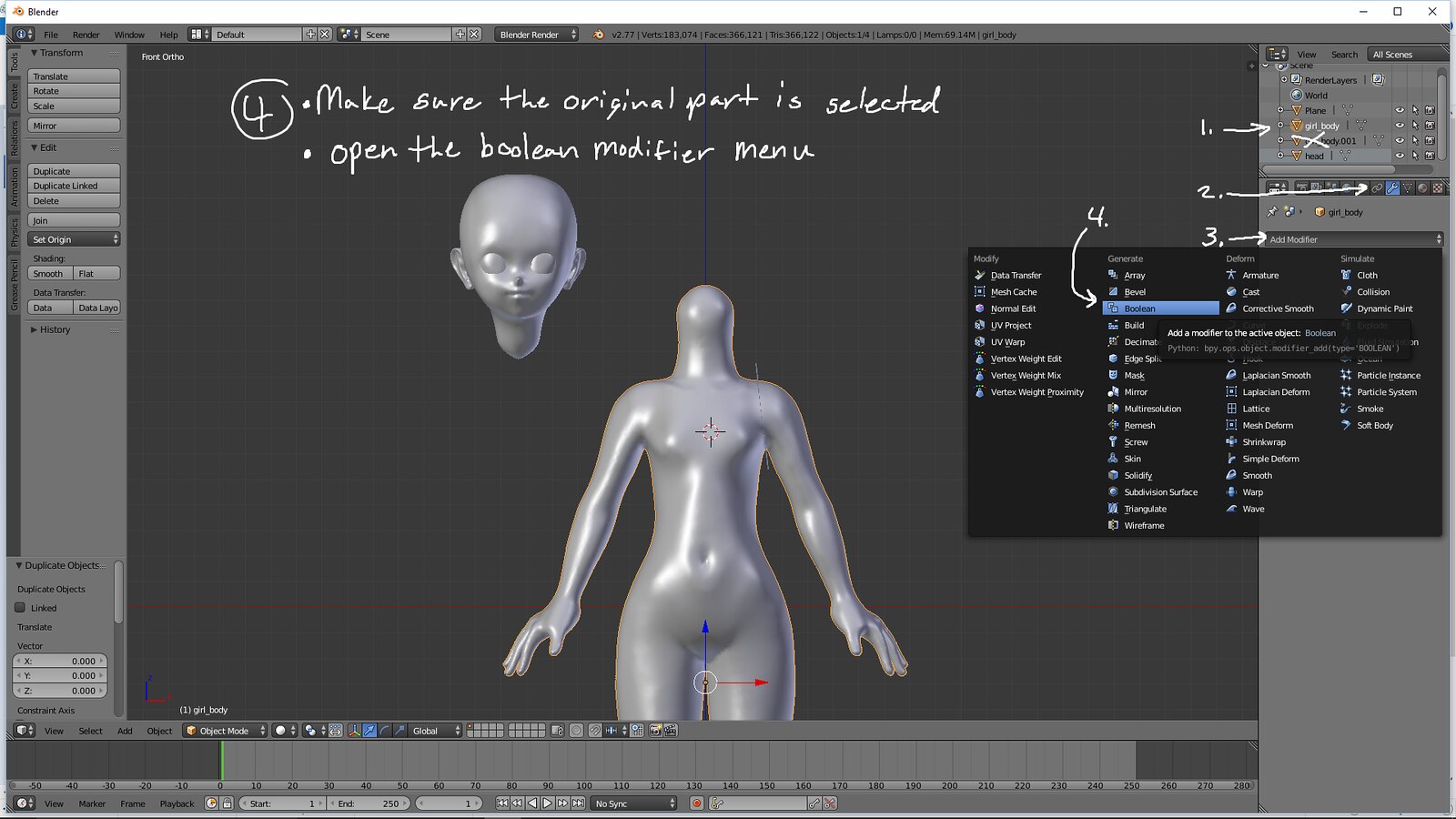Toggle selectability of the Plane object
The height and width of the screenshot is (819, 1456).
pos(1415,110)
